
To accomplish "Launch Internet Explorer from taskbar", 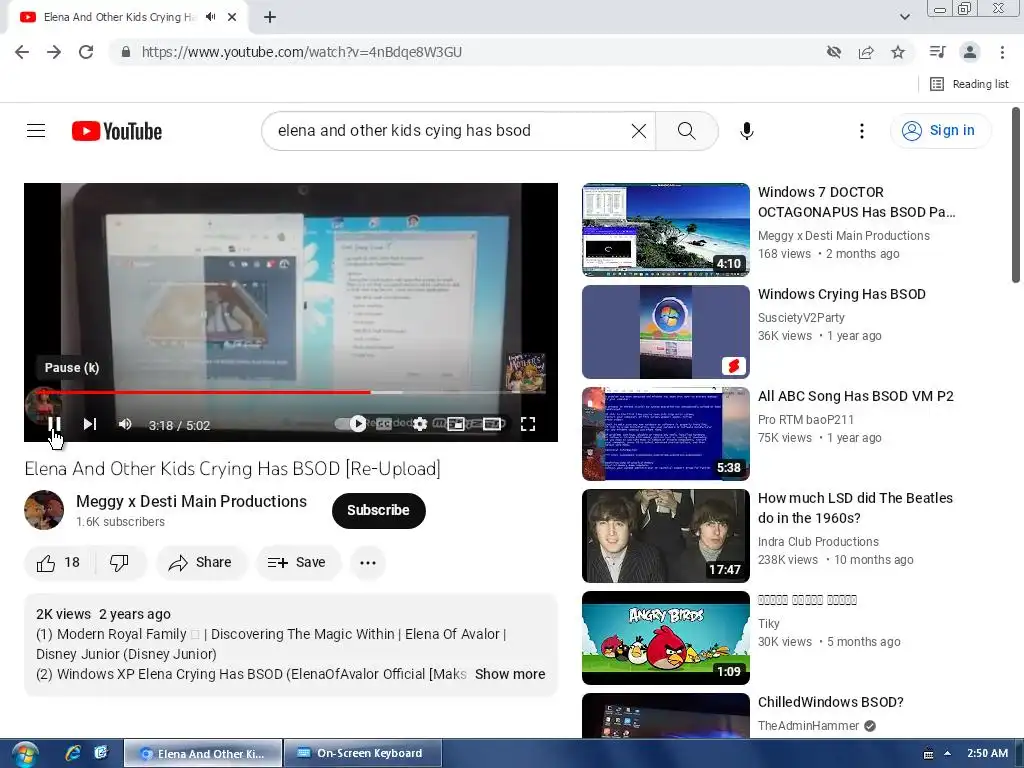I will 72,753.
